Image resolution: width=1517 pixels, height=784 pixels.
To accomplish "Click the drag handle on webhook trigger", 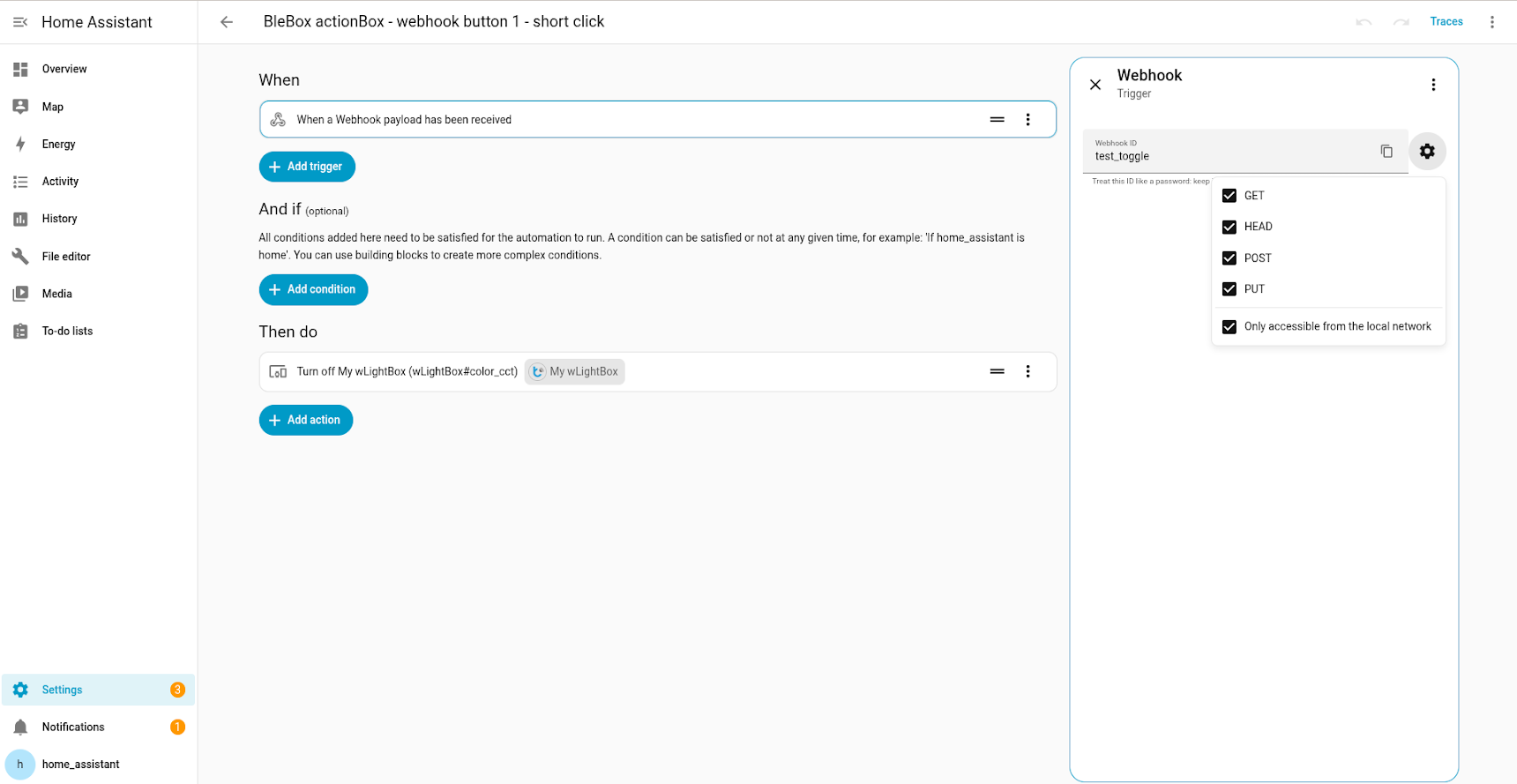I will (997, 120).
